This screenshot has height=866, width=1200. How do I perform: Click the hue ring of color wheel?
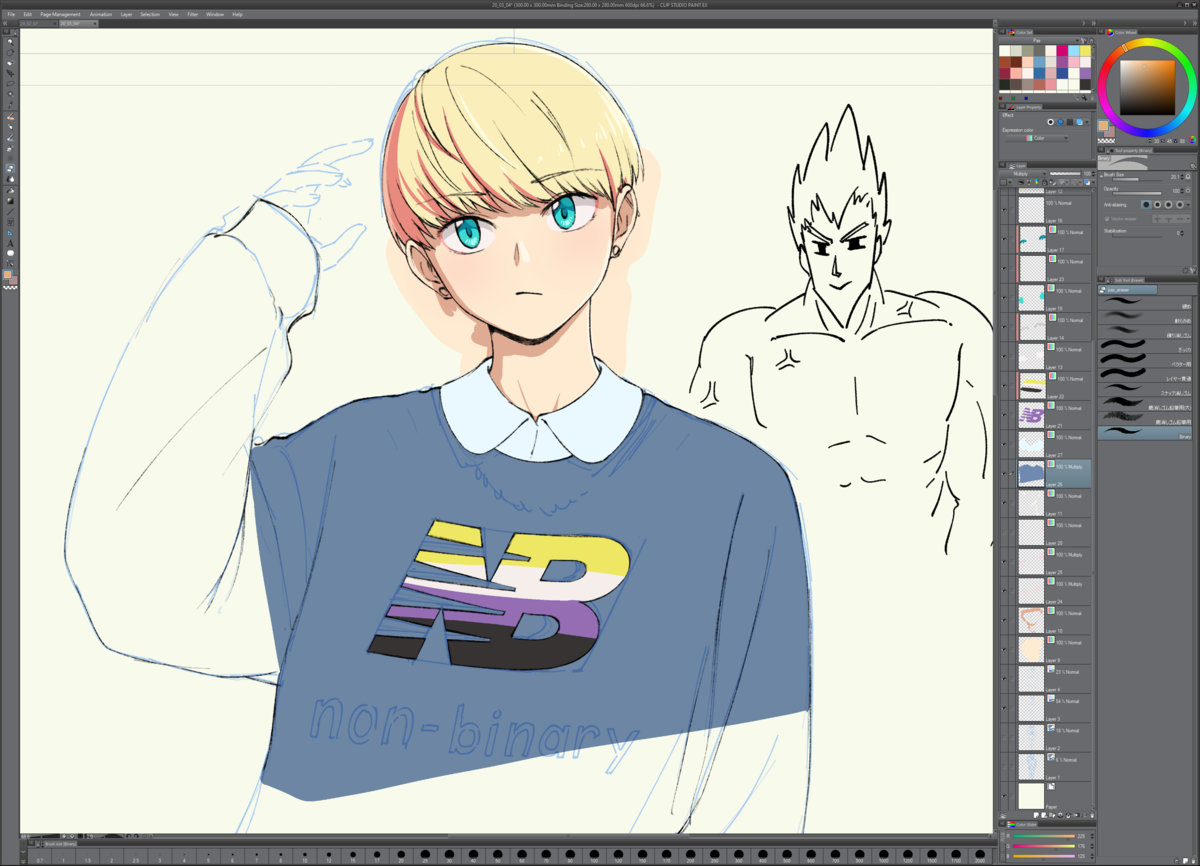click(1147, 44)
